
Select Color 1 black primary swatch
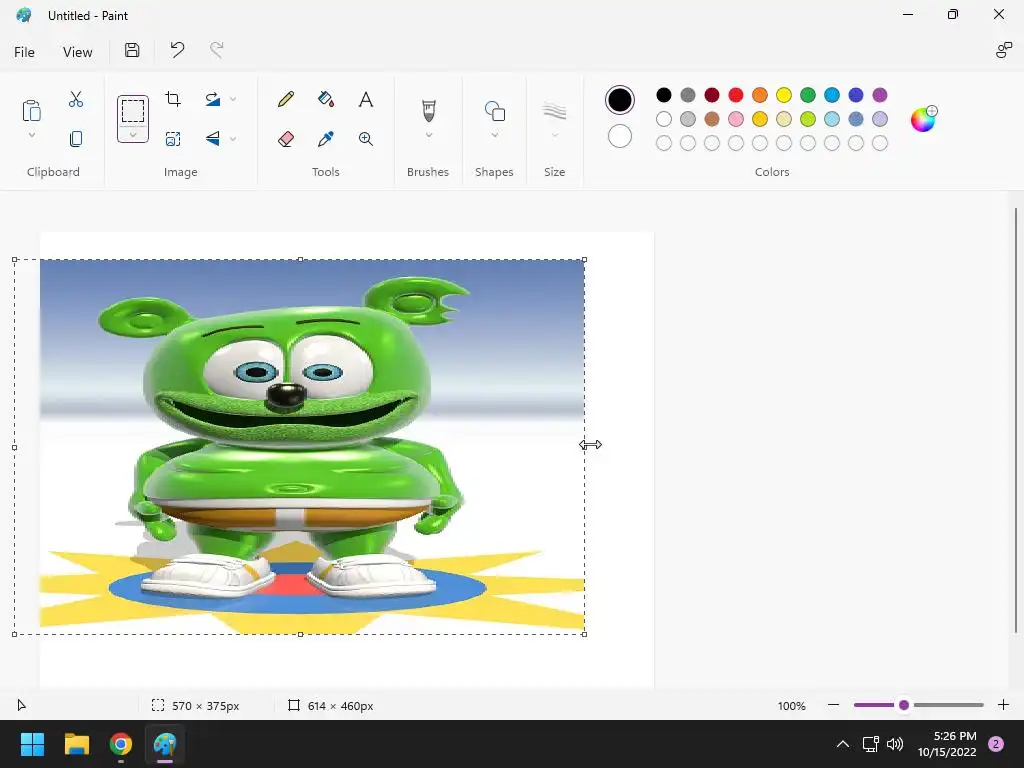(620, 100)
